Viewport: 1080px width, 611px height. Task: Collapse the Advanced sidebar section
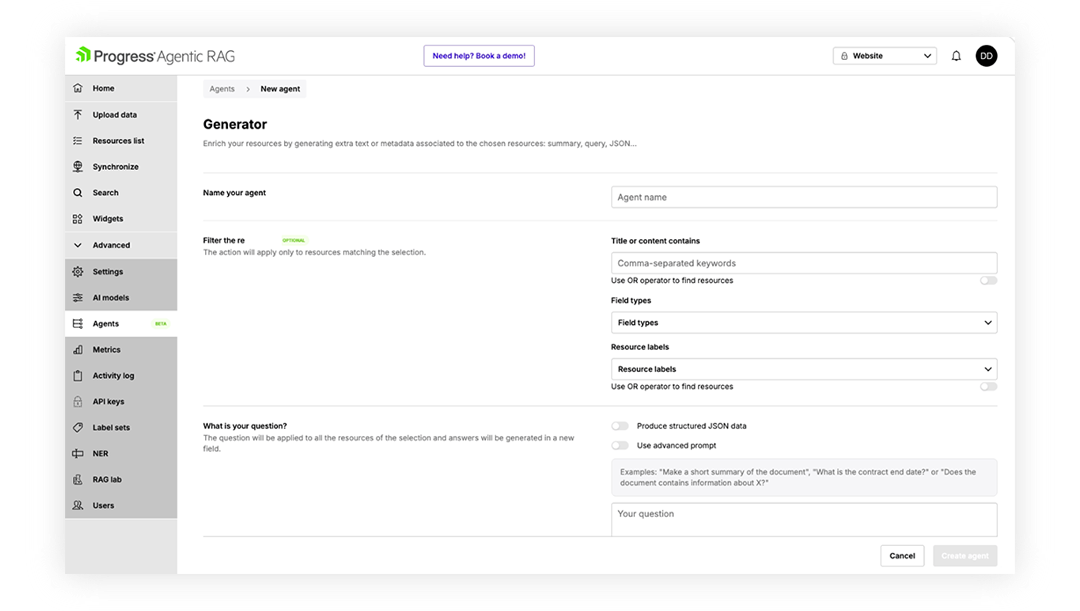(78, 245)
